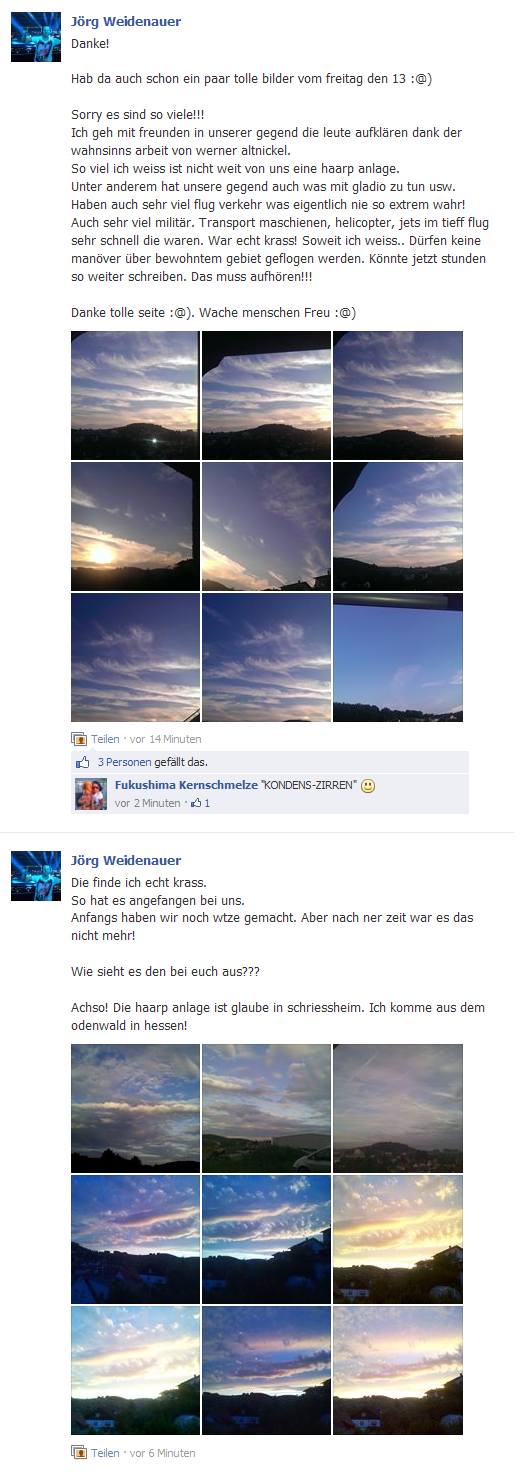Click the thumbs-up icon beside 3 Personen
The width and height of the screenshot is (525, 1476).
pos(84,761)
